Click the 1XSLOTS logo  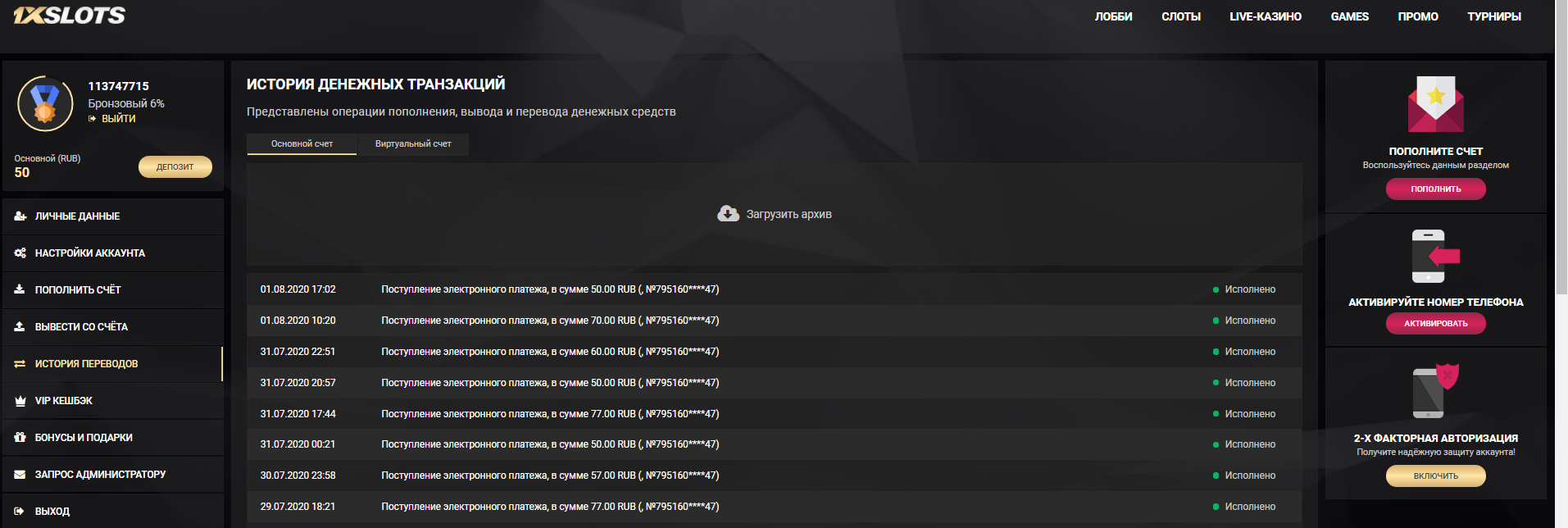tap(70, 16)
